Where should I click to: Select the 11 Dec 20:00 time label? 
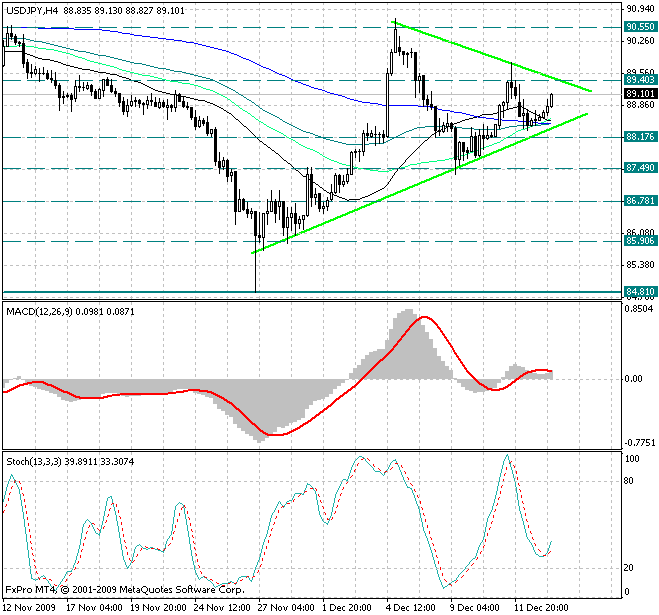tap(541, 608)
